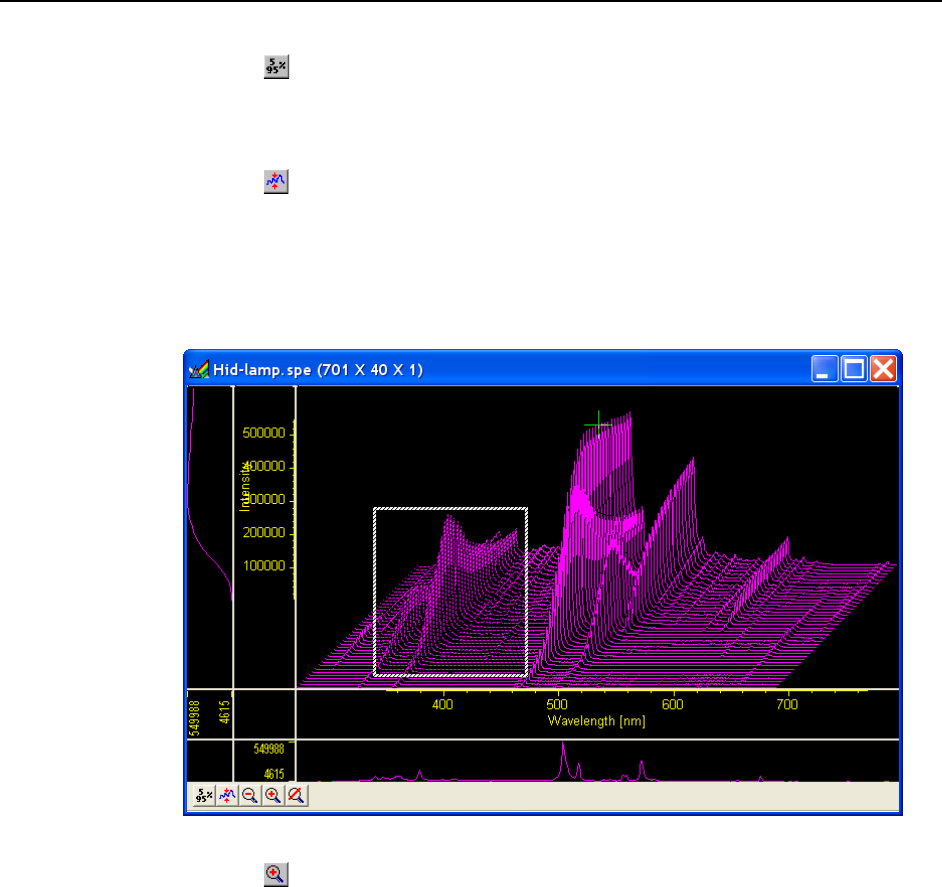This screenshot has width=942, height=887.
Task: Click the 600 wavelength tick label
Action: coord(672,704)
